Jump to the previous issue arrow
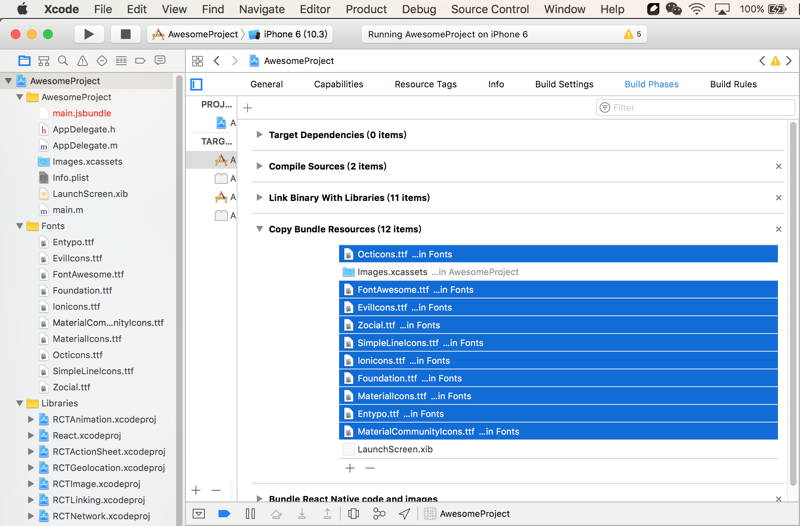 [x=762, y=61]
